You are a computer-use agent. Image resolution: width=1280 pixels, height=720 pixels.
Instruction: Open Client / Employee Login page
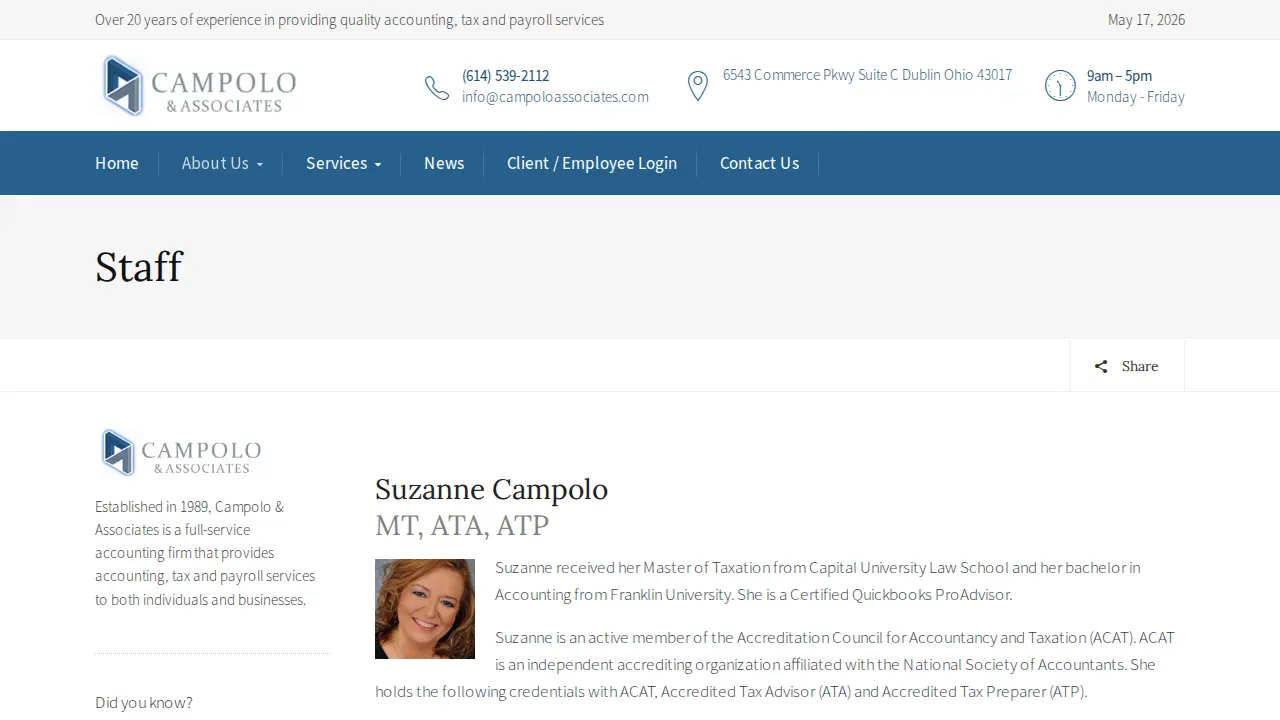(592, 163)
